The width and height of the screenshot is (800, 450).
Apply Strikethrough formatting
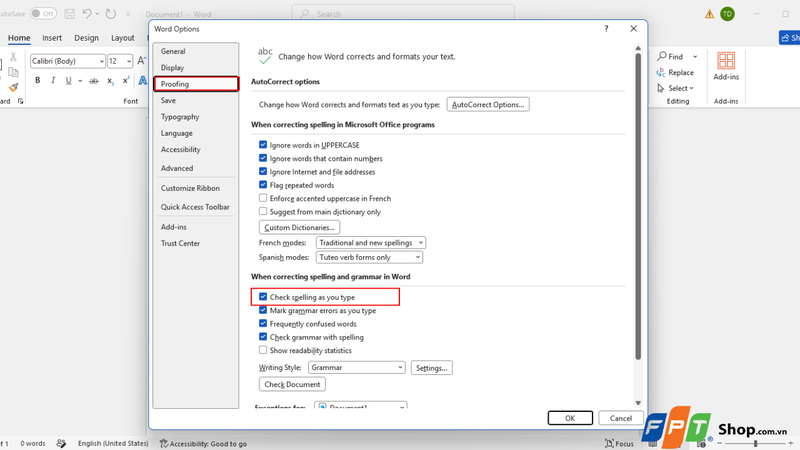tap(93, 81)
